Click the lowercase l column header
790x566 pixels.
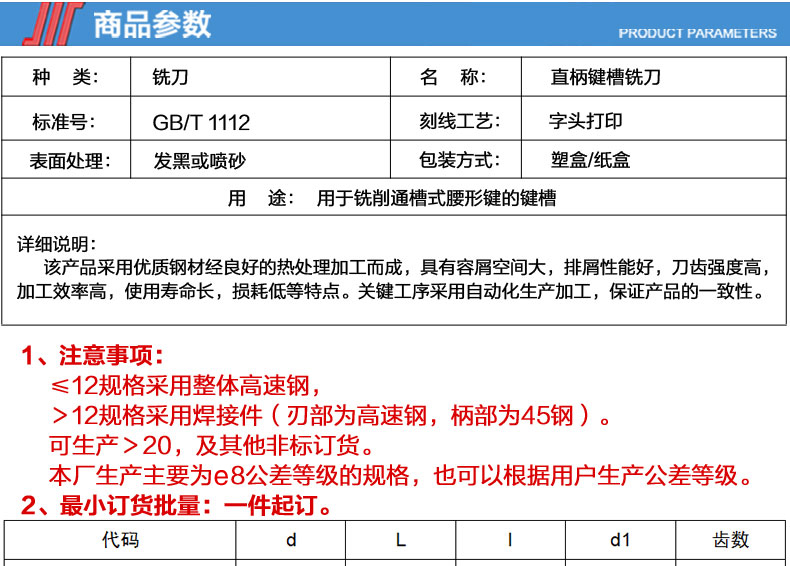(x=510, y=540)
